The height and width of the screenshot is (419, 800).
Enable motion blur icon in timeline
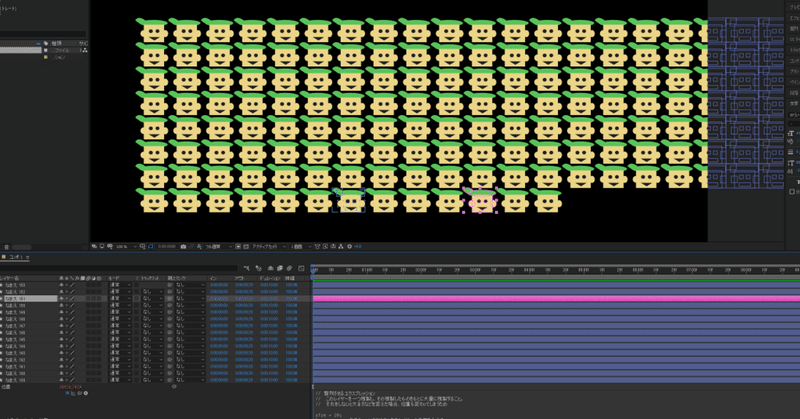coord(289,268)
